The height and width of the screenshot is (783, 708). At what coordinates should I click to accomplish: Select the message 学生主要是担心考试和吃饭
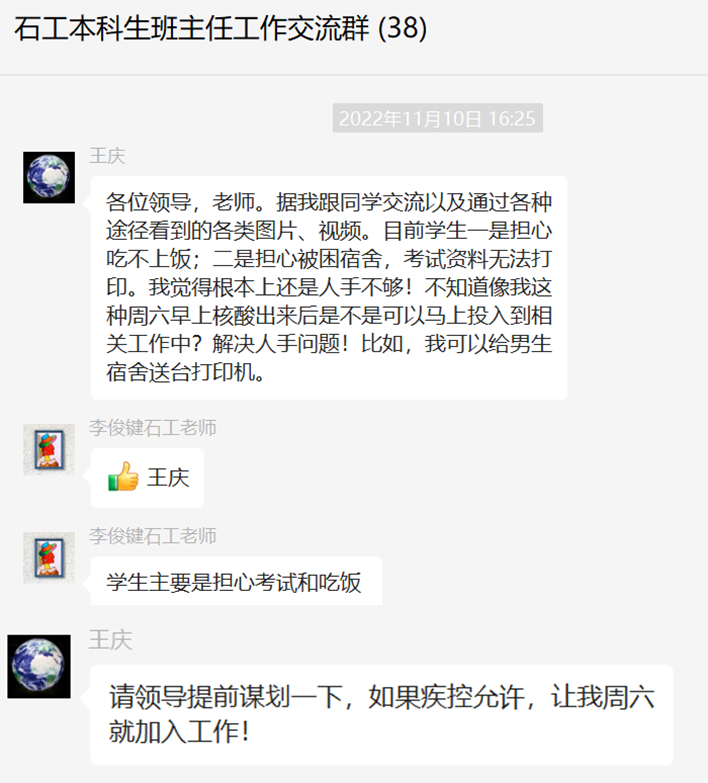tap(236, 581)
